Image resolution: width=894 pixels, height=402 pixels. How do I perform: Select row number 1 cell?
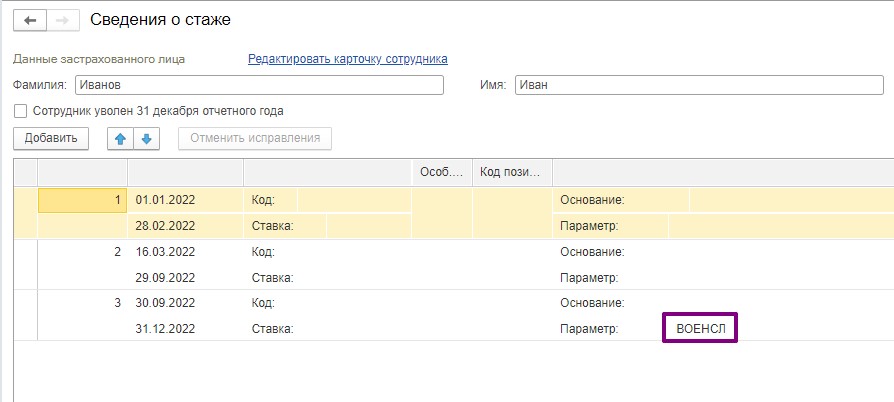[x=83, y=200]
